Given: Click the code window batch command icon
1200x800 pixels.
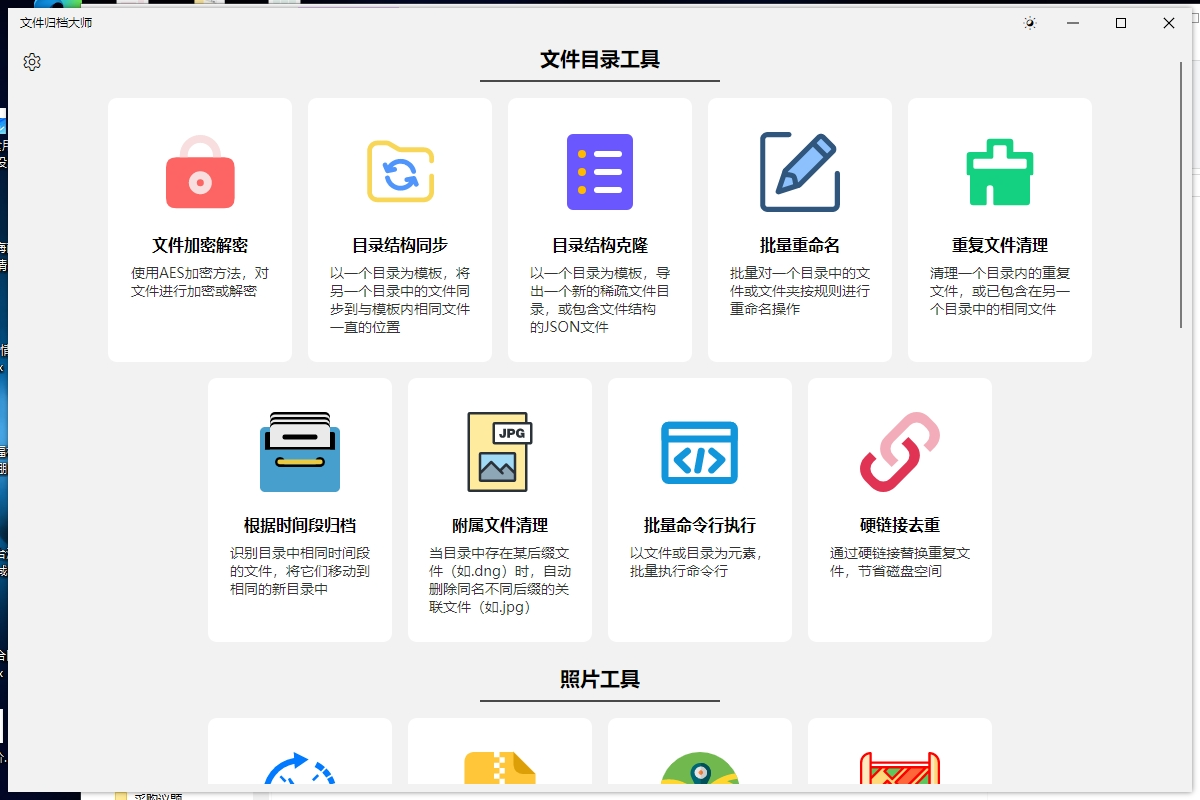Looking at the screenshot, I should 700,452.
